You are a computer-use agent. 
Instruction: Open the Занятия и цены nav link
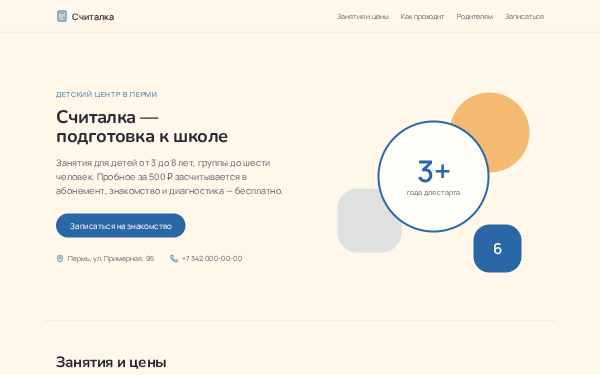362,16
